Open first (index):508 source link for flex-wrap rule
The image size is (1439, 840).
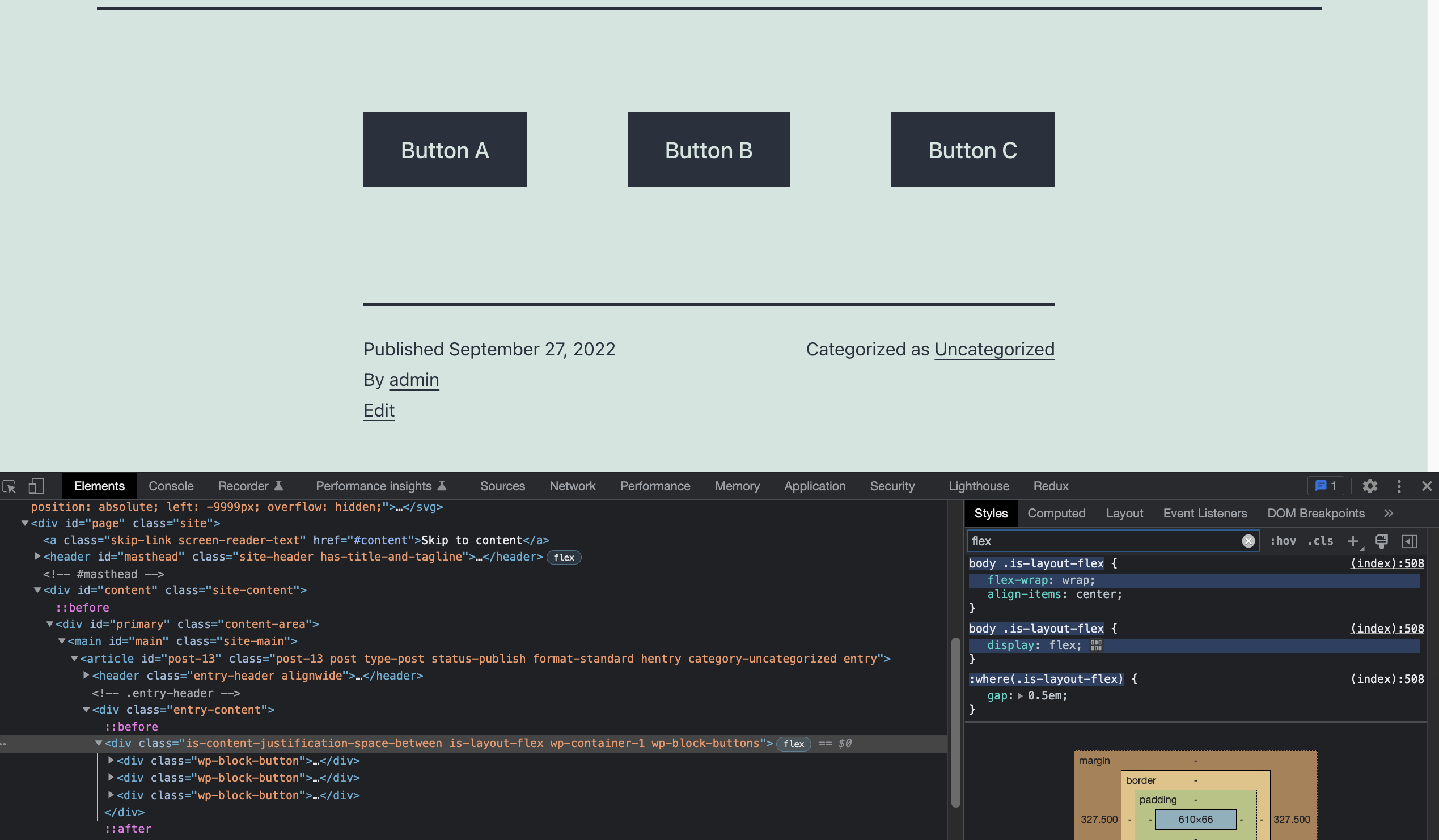coord(1387,563)
